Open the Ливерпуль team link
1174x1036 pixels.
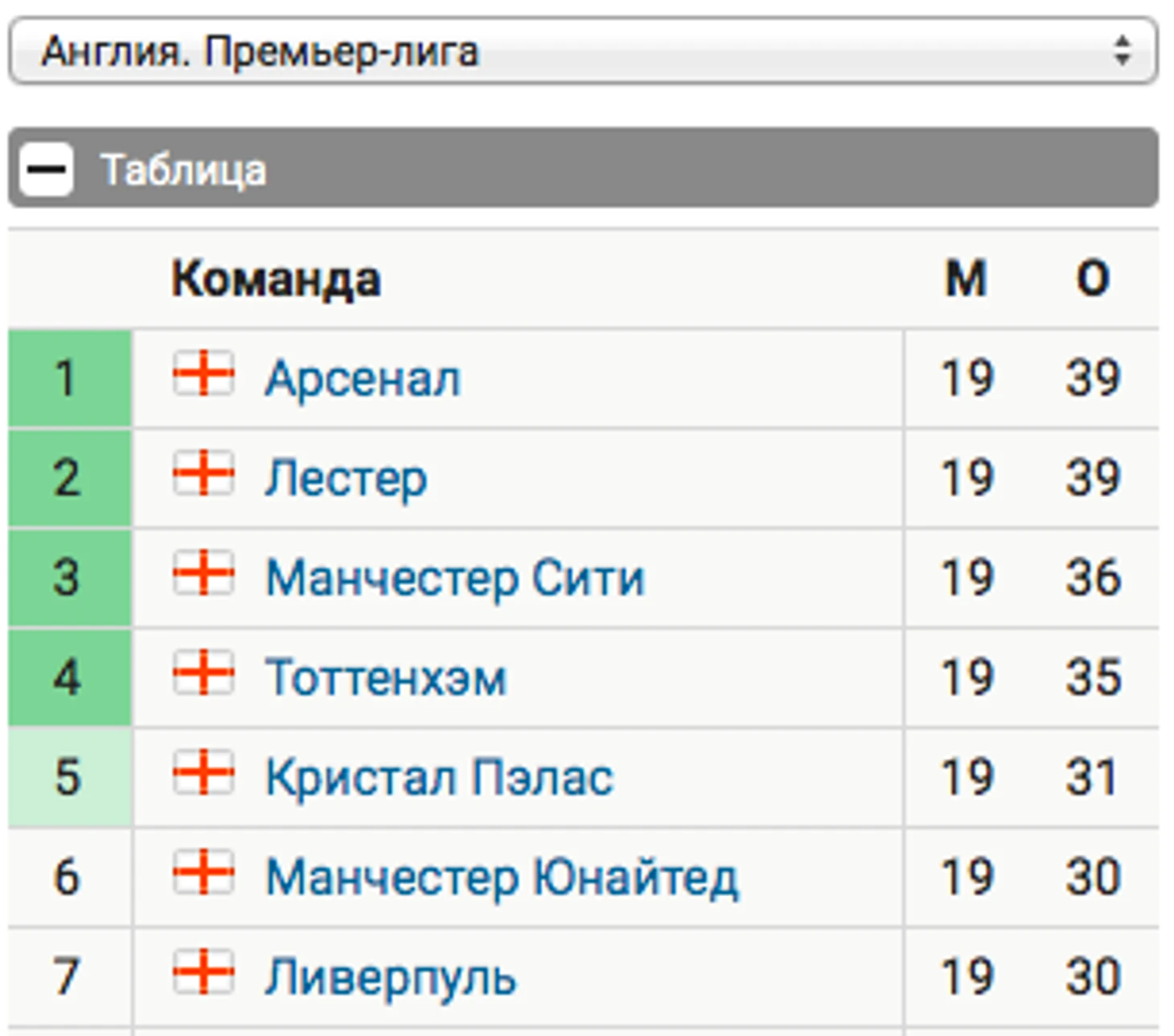[x=391, y=976]
